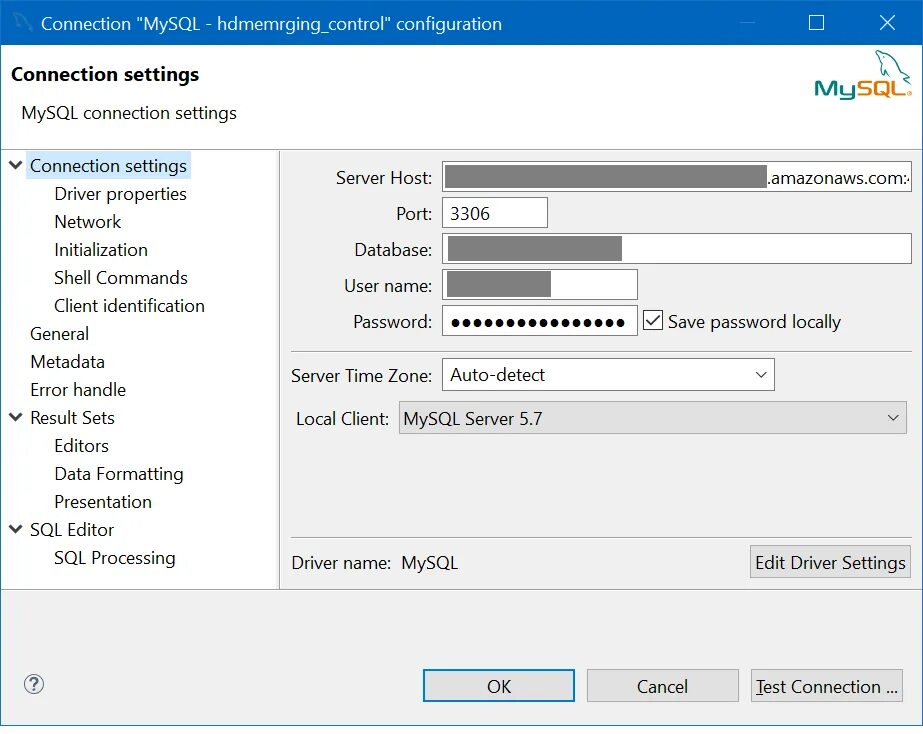The image size is (923, 734).
Task: Click Test Connection button
Action: point(827,686)
